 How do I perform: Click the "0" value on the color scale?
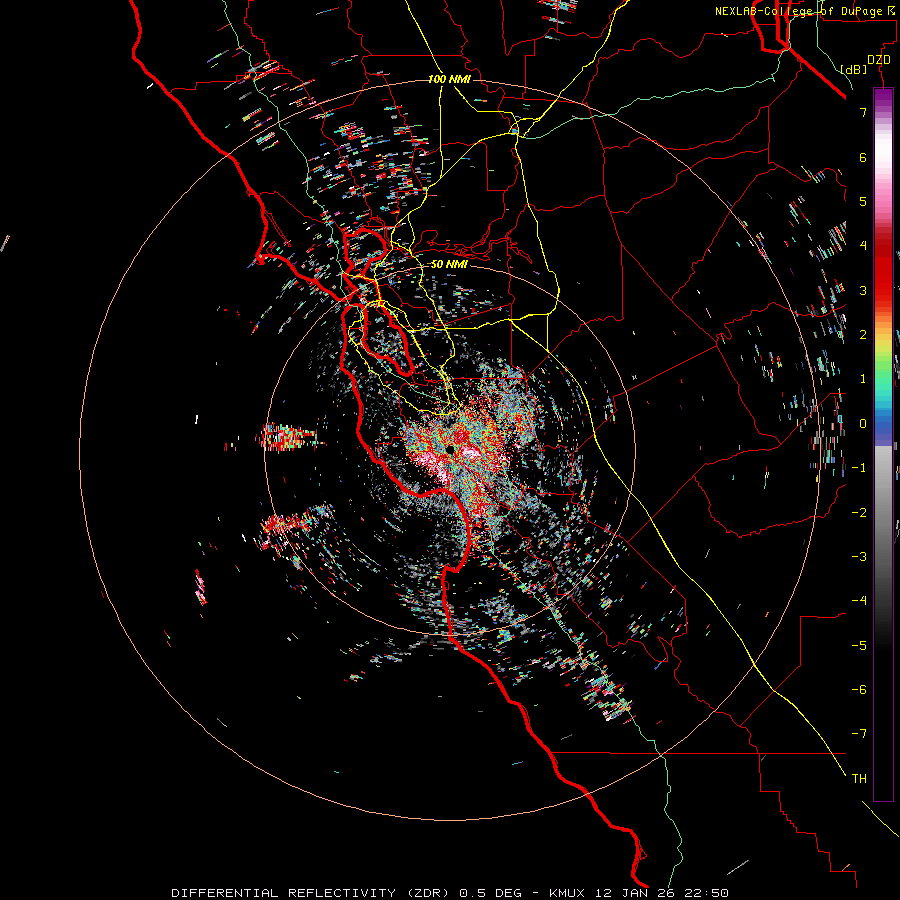(x=863, y=424)
